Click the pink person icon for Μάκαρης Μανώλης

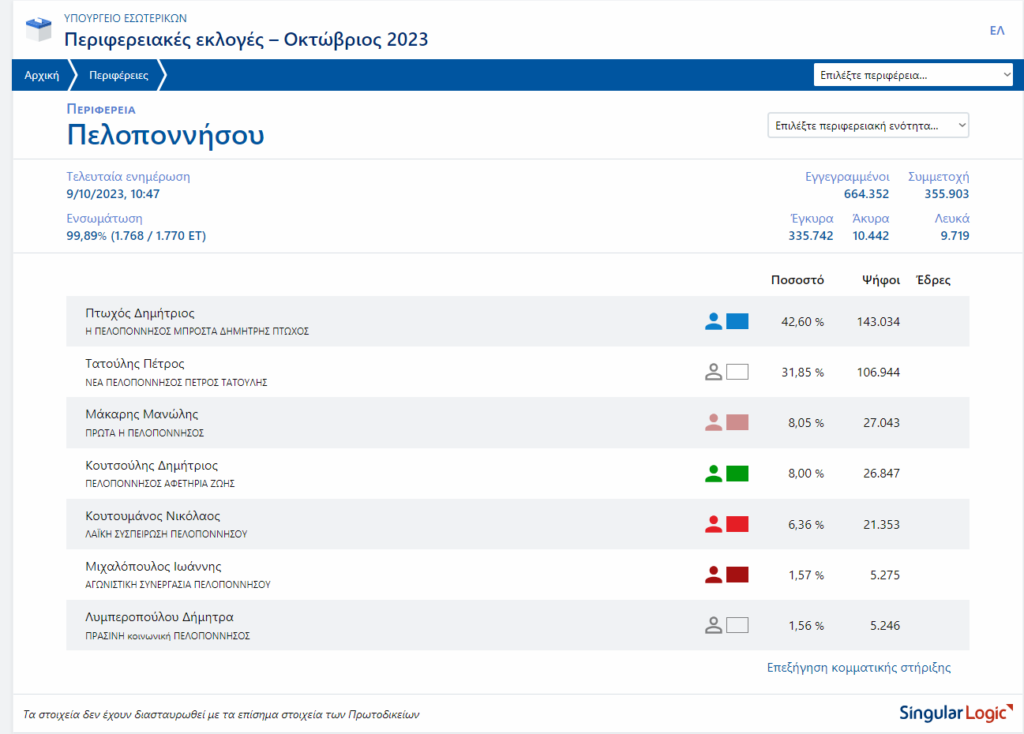tap(713, 422)
